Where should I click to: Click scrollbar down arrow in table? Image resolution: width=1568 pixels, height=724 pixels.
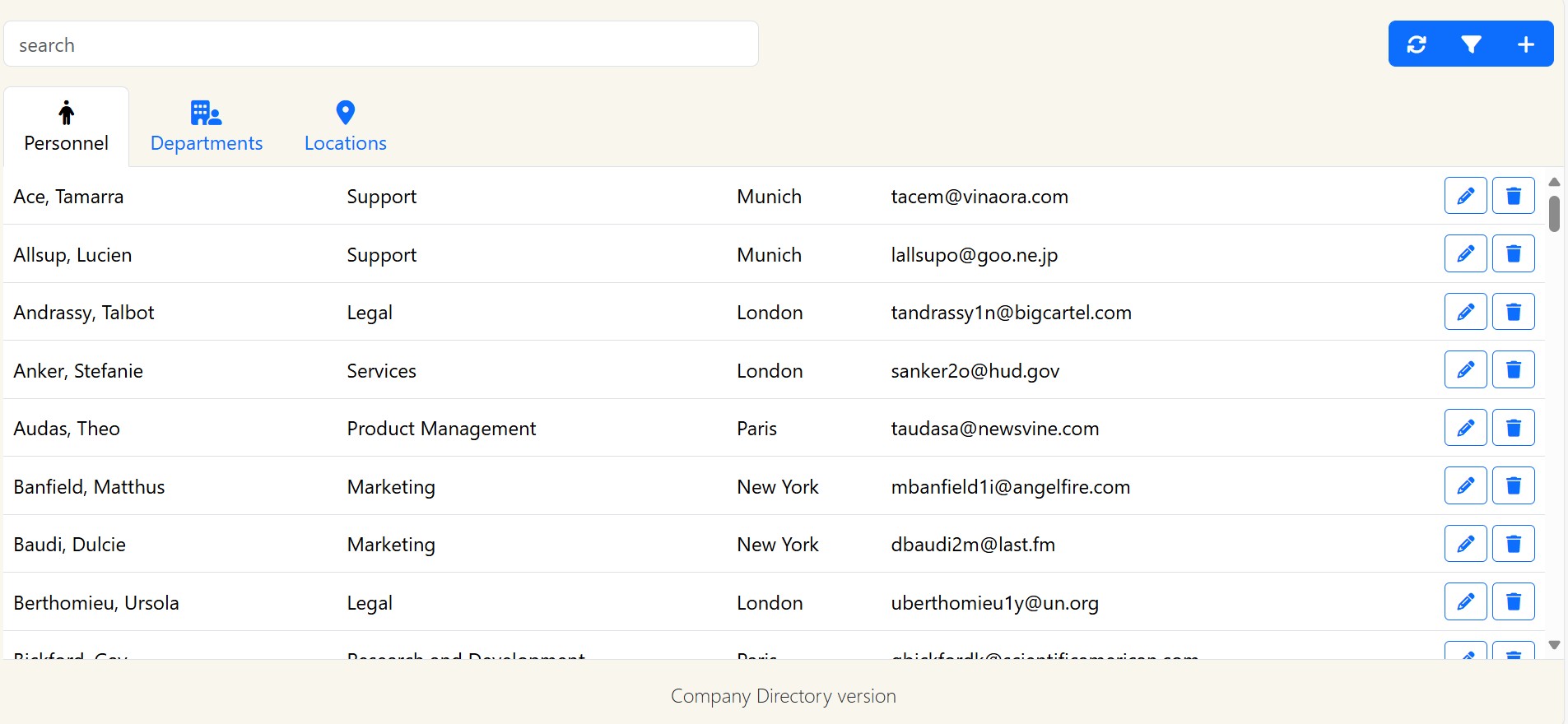coord(1554,645)
